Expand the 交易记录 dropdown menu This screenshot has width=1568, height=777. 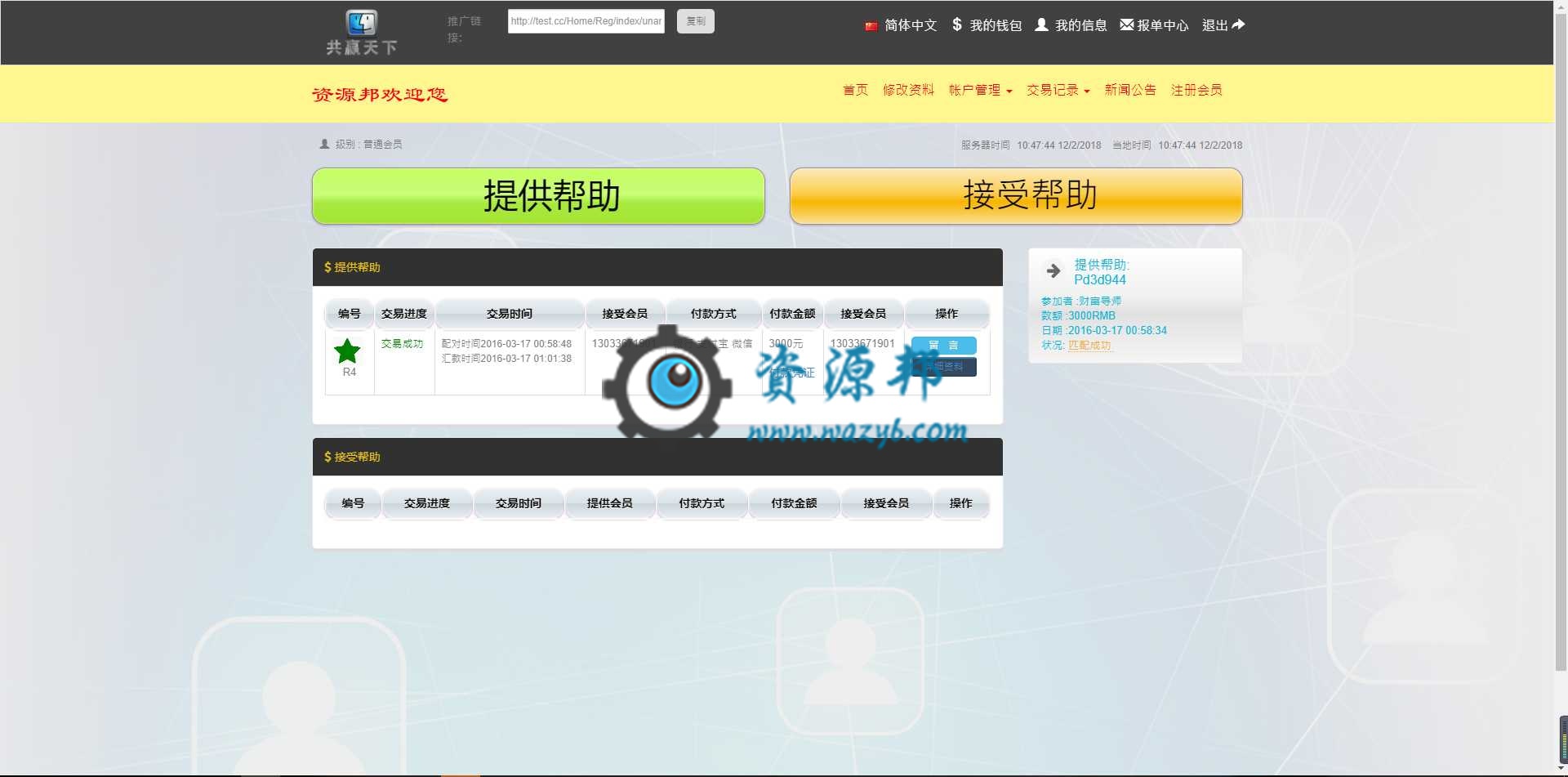pyautogui.click(x=1058, y=90)
